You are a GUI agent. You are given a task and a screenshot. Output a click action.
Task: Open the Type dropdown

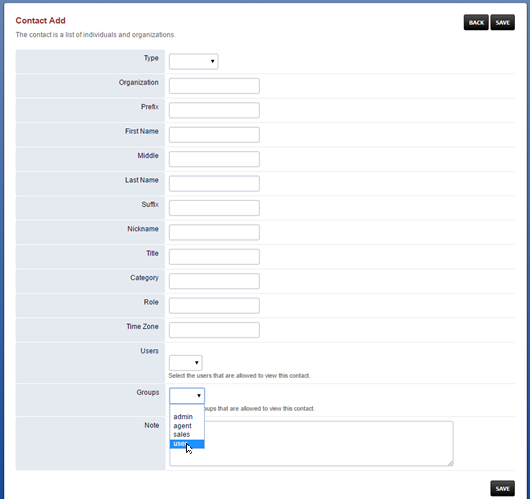click(193, 62)
